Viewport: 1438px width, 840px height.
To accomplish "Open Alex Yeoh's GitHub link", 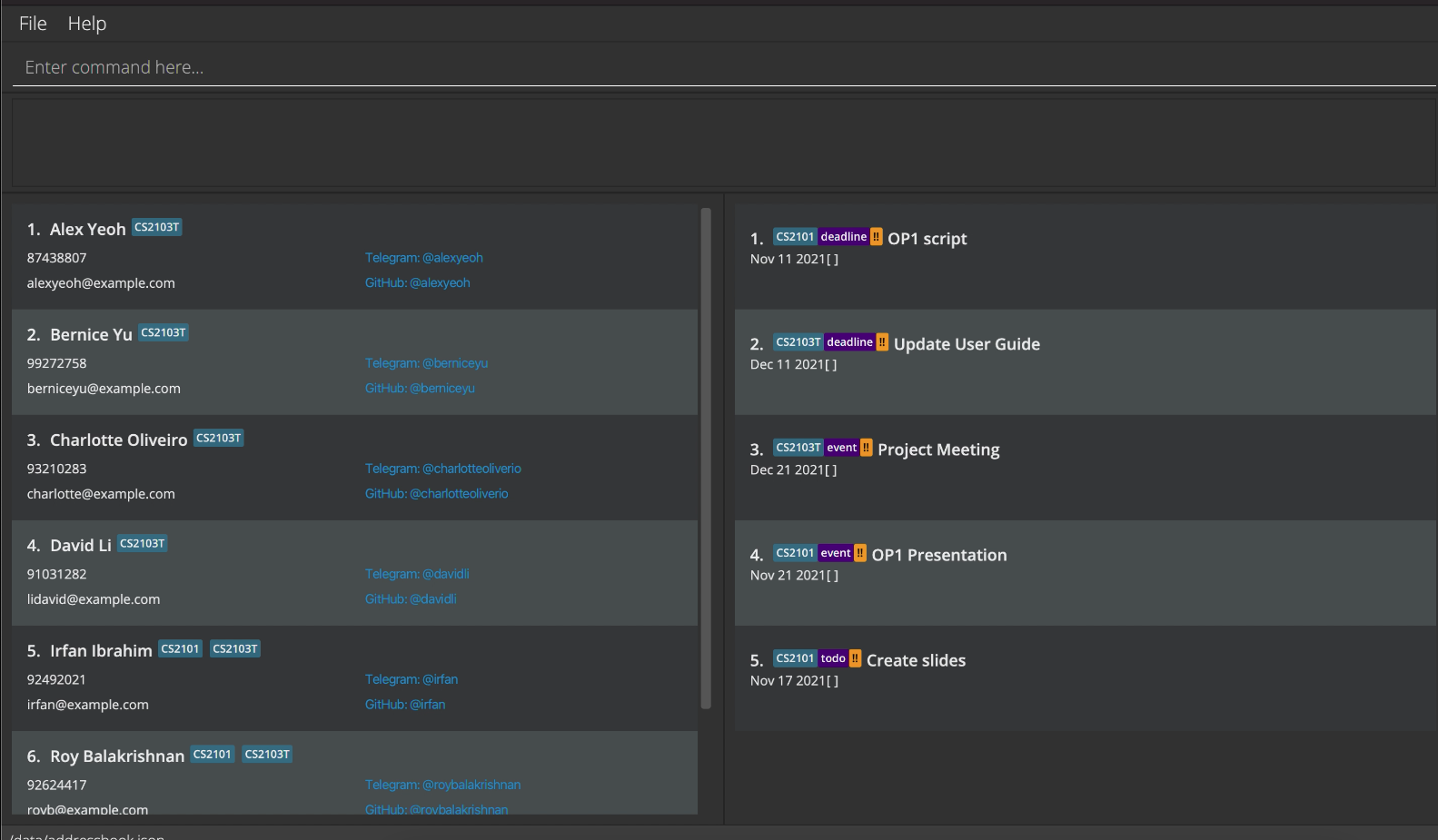I will [x=418, y=282].
